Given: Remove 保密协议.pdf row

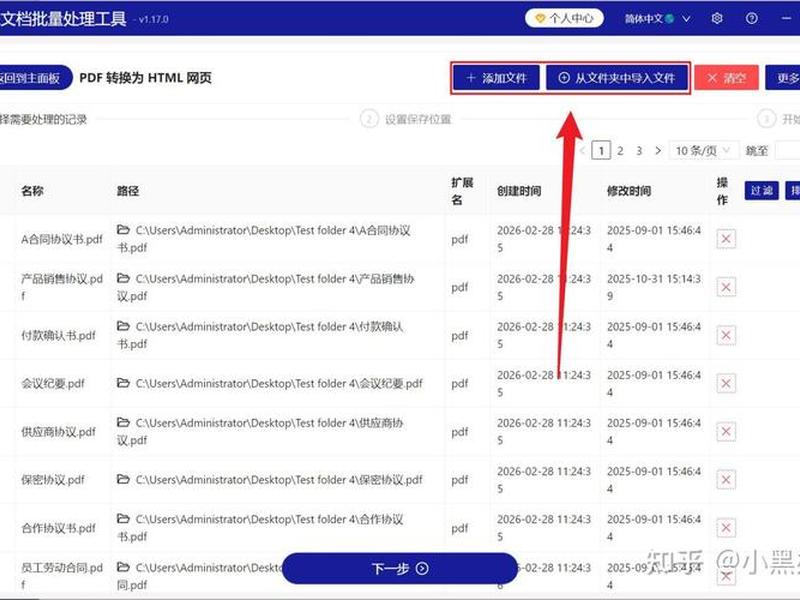Looking at the screenshot, I should [726, 480].
